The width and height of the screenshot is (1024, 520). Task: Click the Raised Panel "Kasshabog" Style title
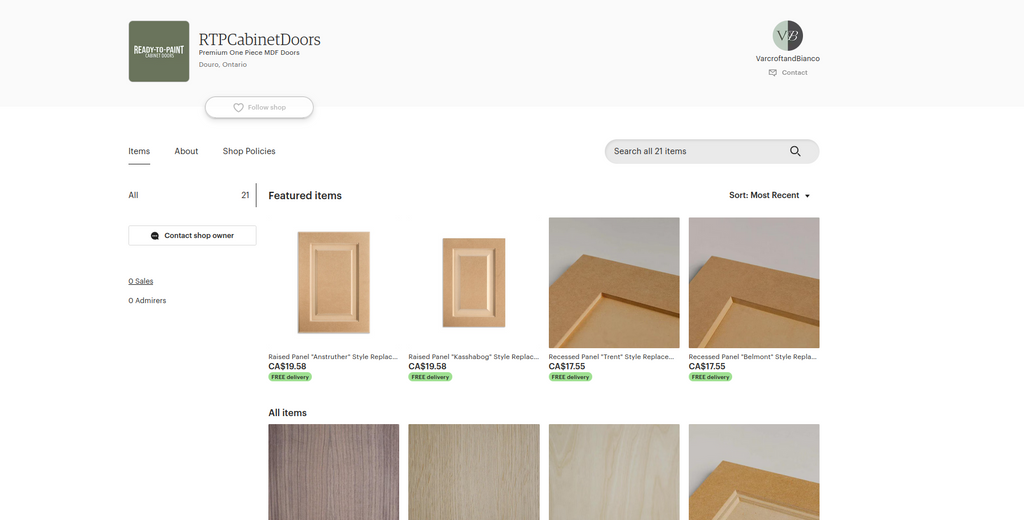[473, 357]
